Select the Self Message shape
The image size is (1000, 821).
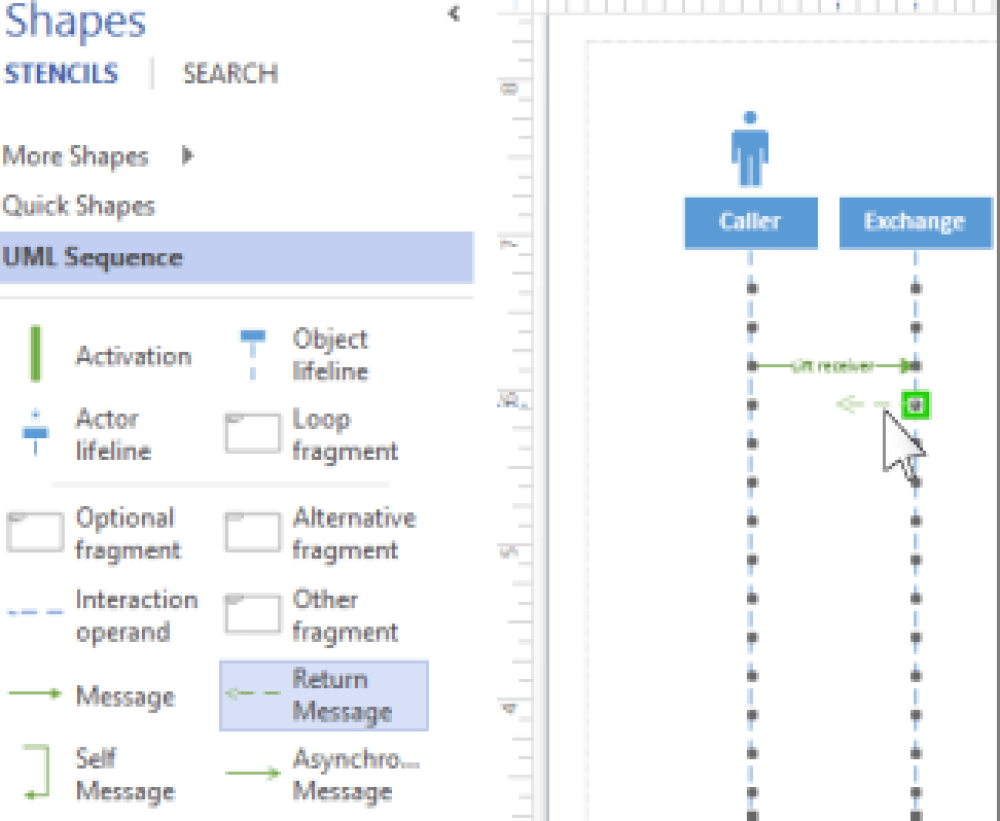click(x=36, y=774)
